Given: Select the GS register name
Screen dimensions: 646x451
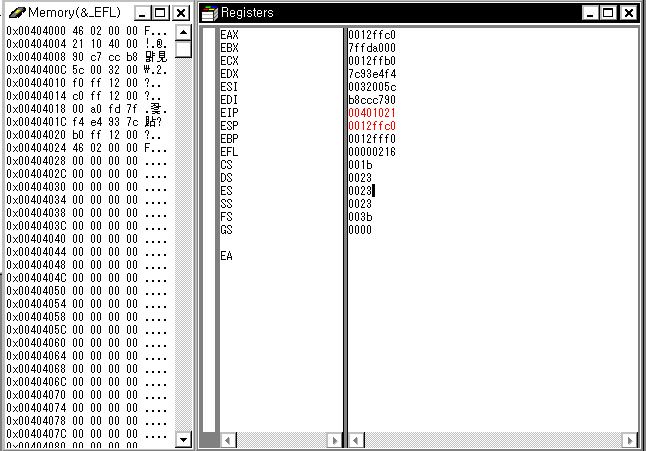Looking at the screenshot, I should click(x=226, y=230).
